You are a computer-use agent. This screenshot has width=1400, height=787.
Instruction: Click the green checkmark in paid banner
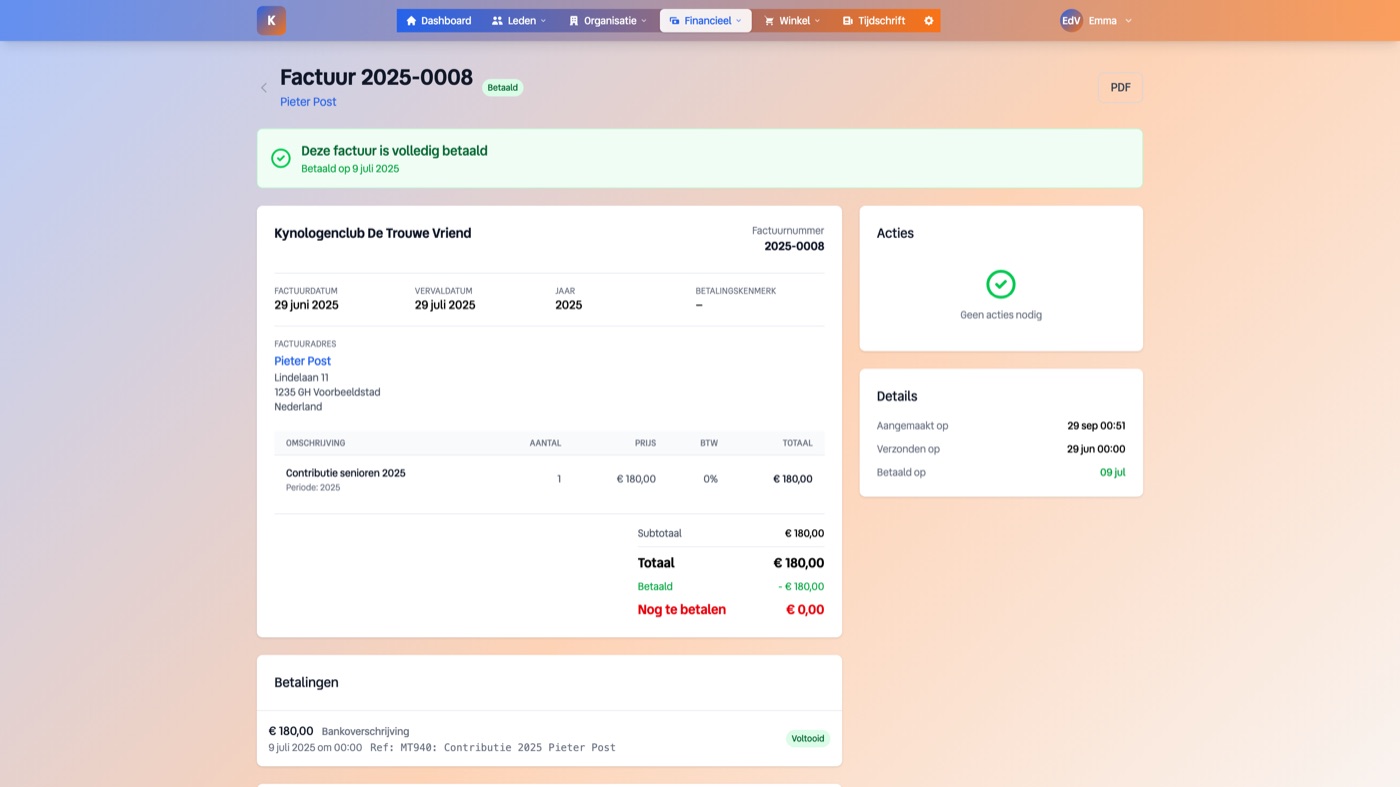[x=281, y=158]
